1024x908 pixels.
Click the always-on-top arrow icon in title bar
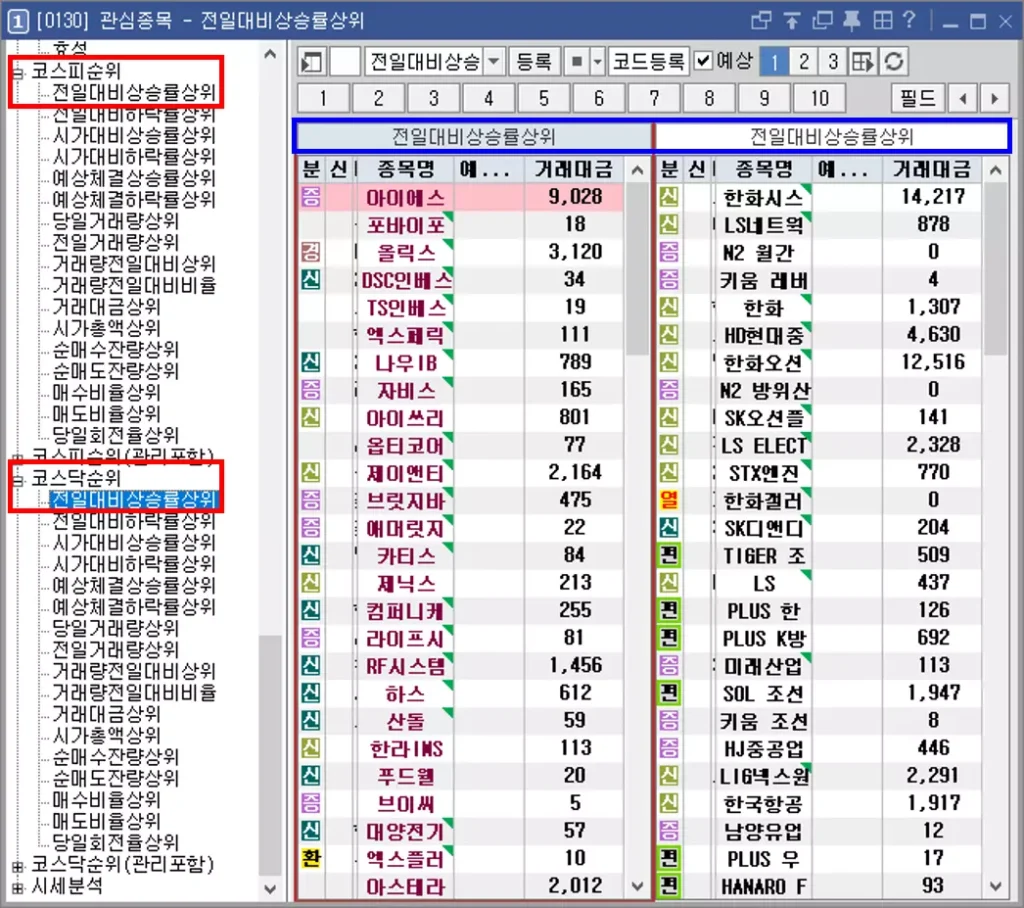click(792, 21)
